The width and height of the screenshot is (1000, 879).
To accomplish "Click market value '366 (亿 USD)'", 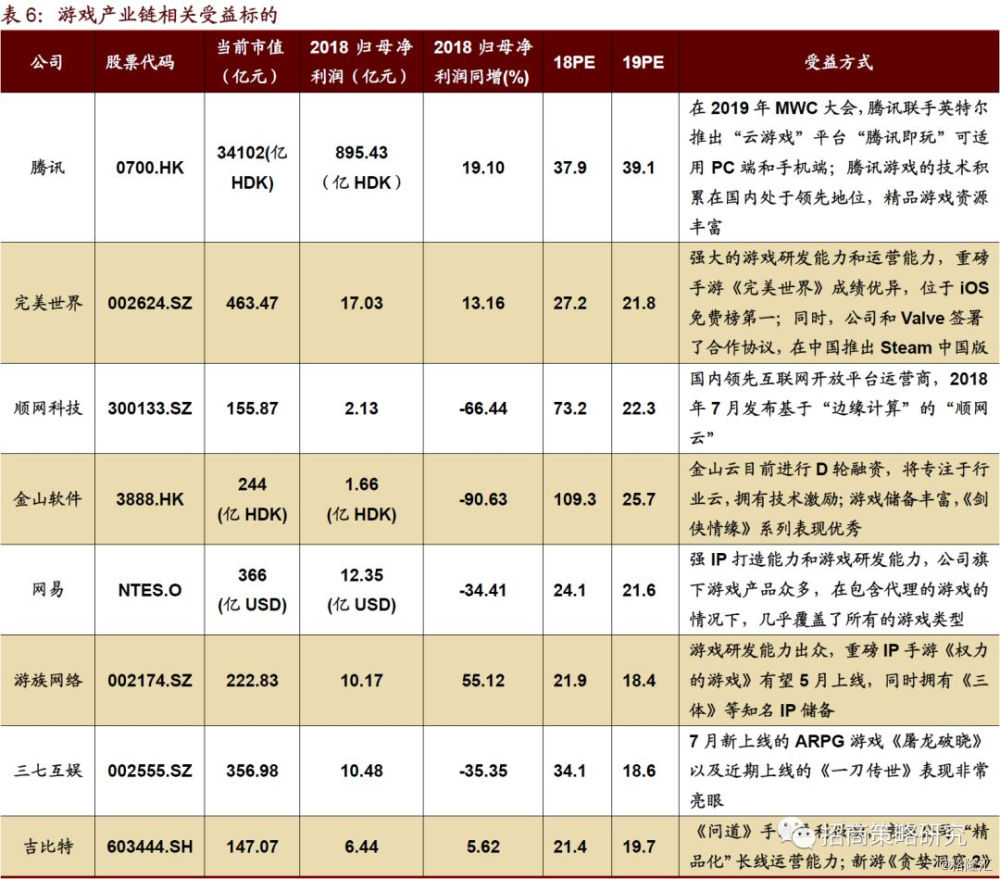I will click(x=252, y=589).
